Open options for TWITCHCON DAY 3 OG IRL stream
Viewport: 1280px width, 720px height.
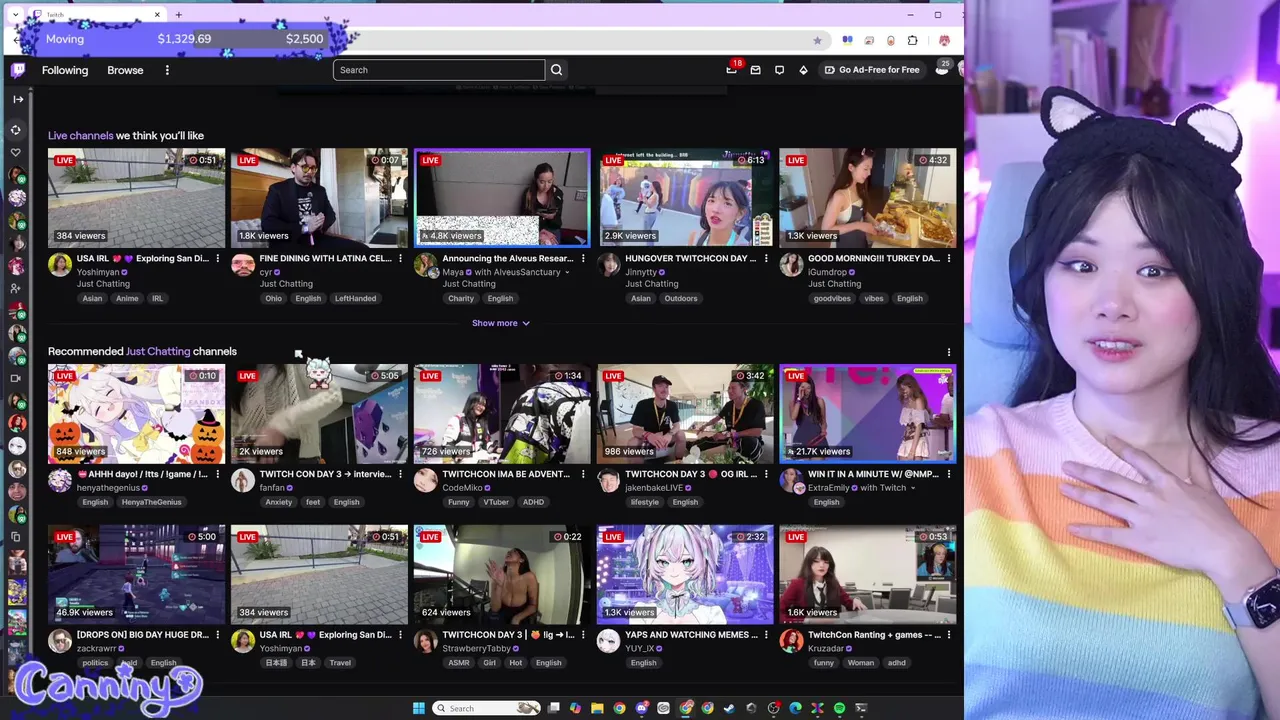point(766,474)
